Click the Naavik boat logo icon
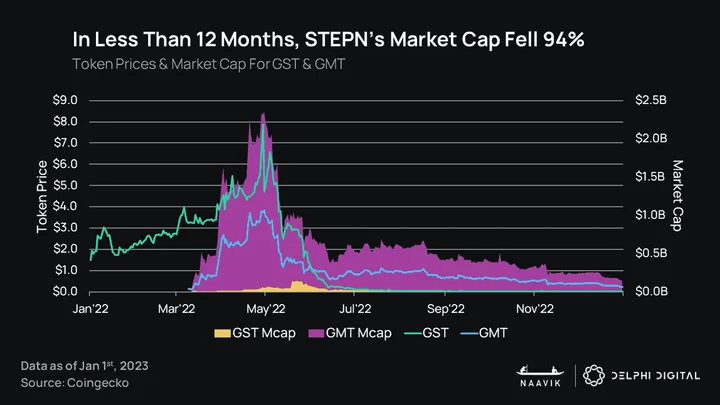This screenshot has width=720, height=405. [x=540, y=370]
